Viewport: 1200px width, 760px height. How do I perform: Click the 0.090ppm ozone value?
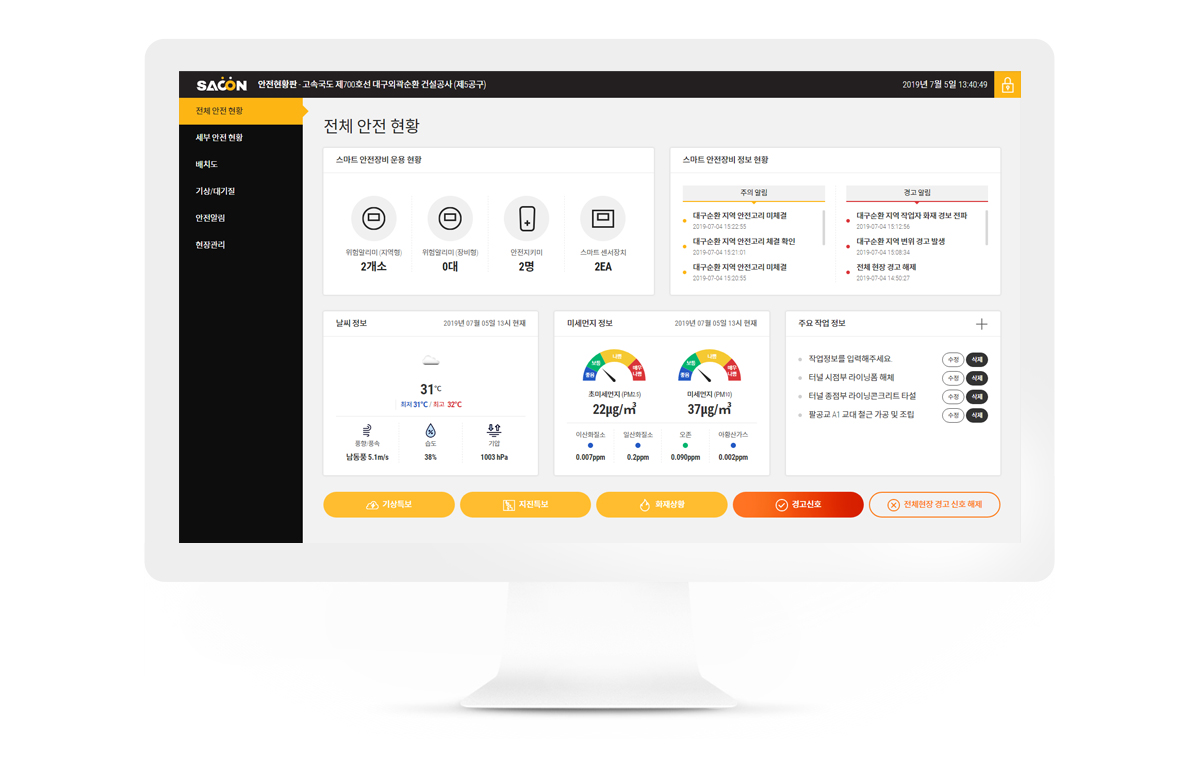pos(685,457)
